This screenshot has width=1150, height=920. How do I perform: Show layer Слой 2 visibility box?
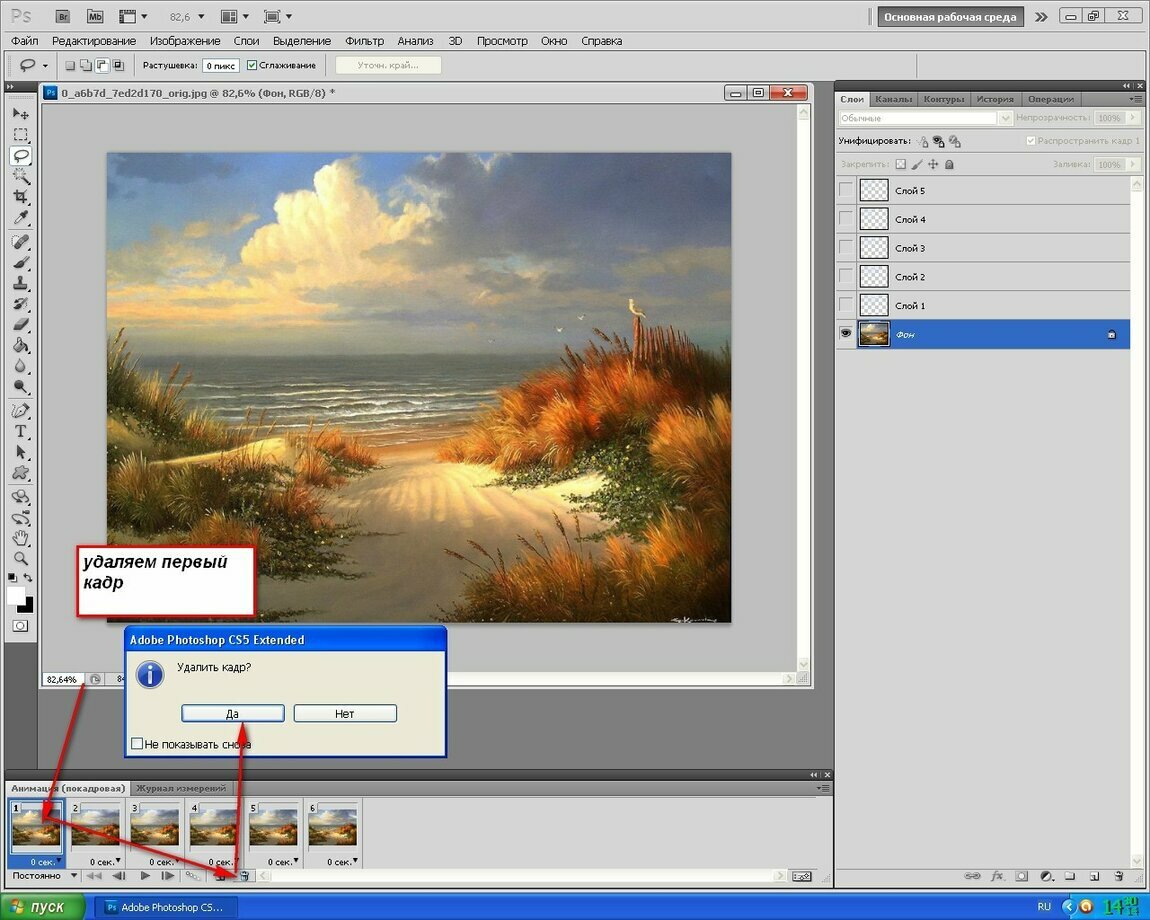coord(846,276)
